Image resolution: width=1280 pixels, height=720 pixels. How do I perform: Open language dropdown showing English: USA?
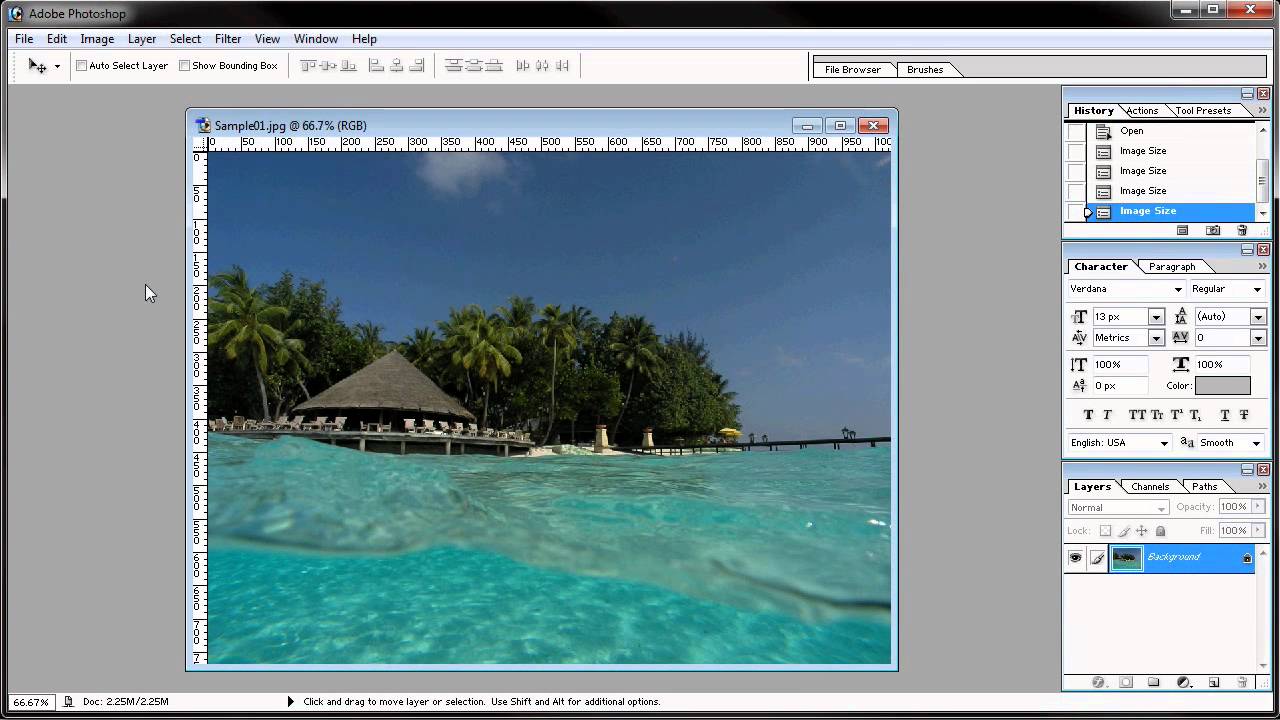[1119, 443]
